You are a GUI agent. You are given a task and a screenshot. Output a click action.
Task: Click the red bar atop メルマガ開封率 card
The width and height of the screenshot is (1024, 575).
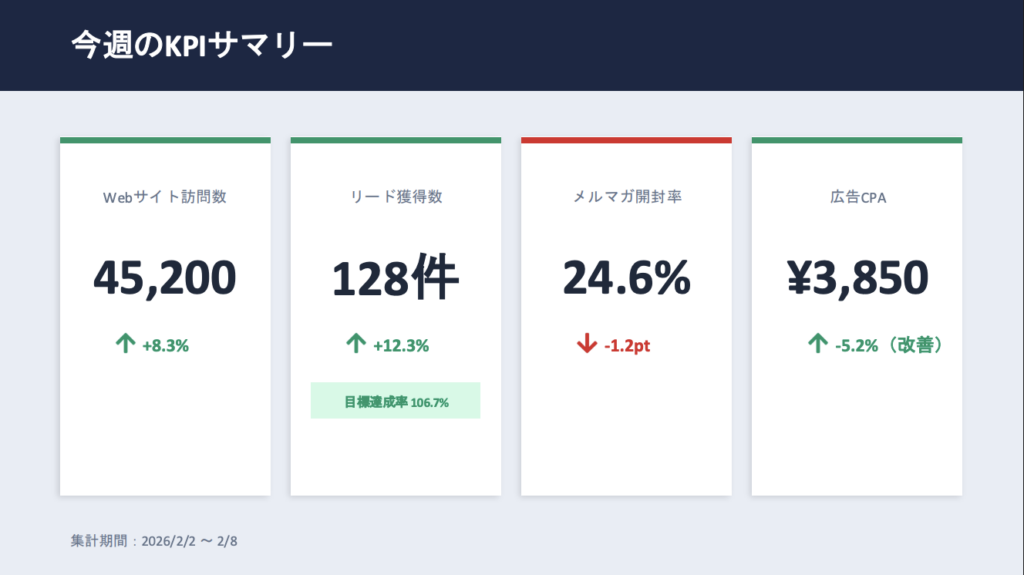tap(626, 140)
